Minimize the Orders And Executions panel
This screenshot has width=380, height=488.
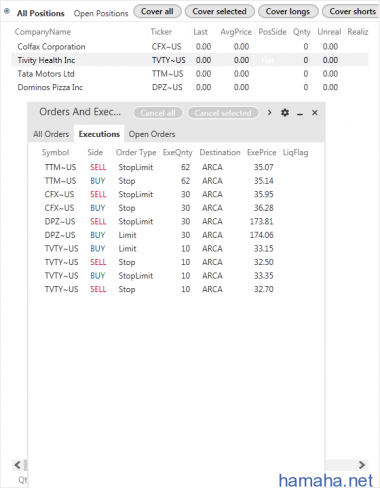click(300, 113)
